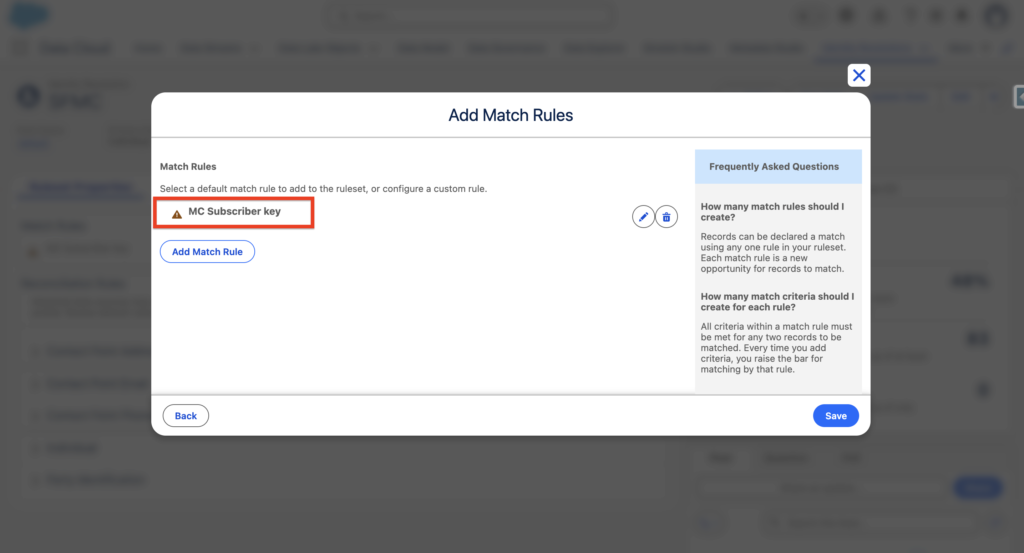Screen dimensions: 1024x553
Task: Delete the MC Subscriber key match rule
Action: click(x=666, y=217)
